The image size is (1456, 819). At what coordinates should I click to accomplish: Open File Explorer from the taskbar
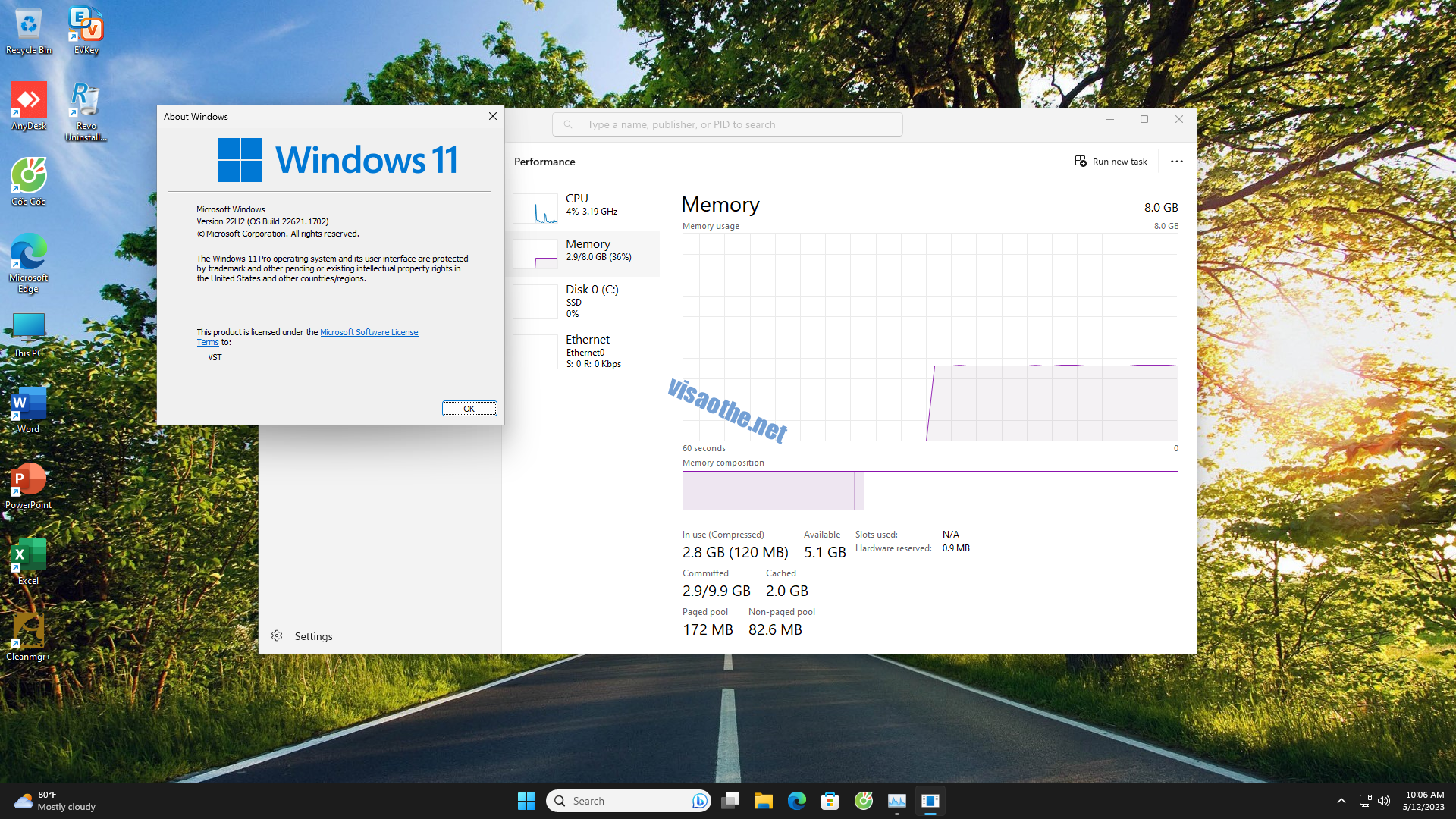point(764,801)
